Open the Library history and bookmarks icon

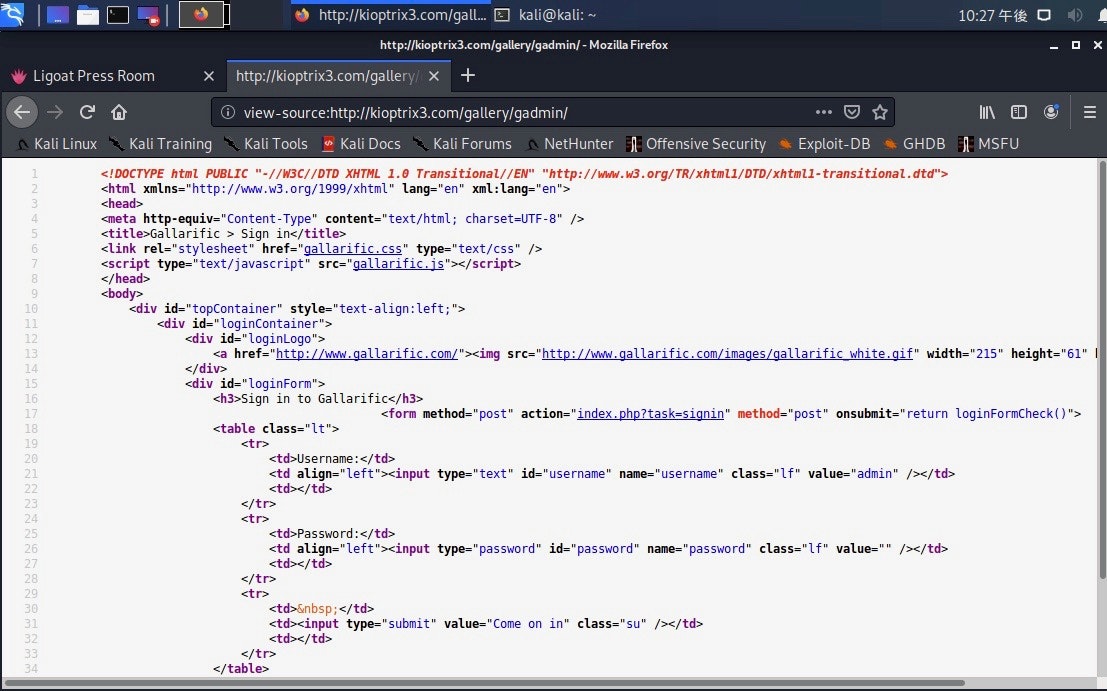[987, 112]
